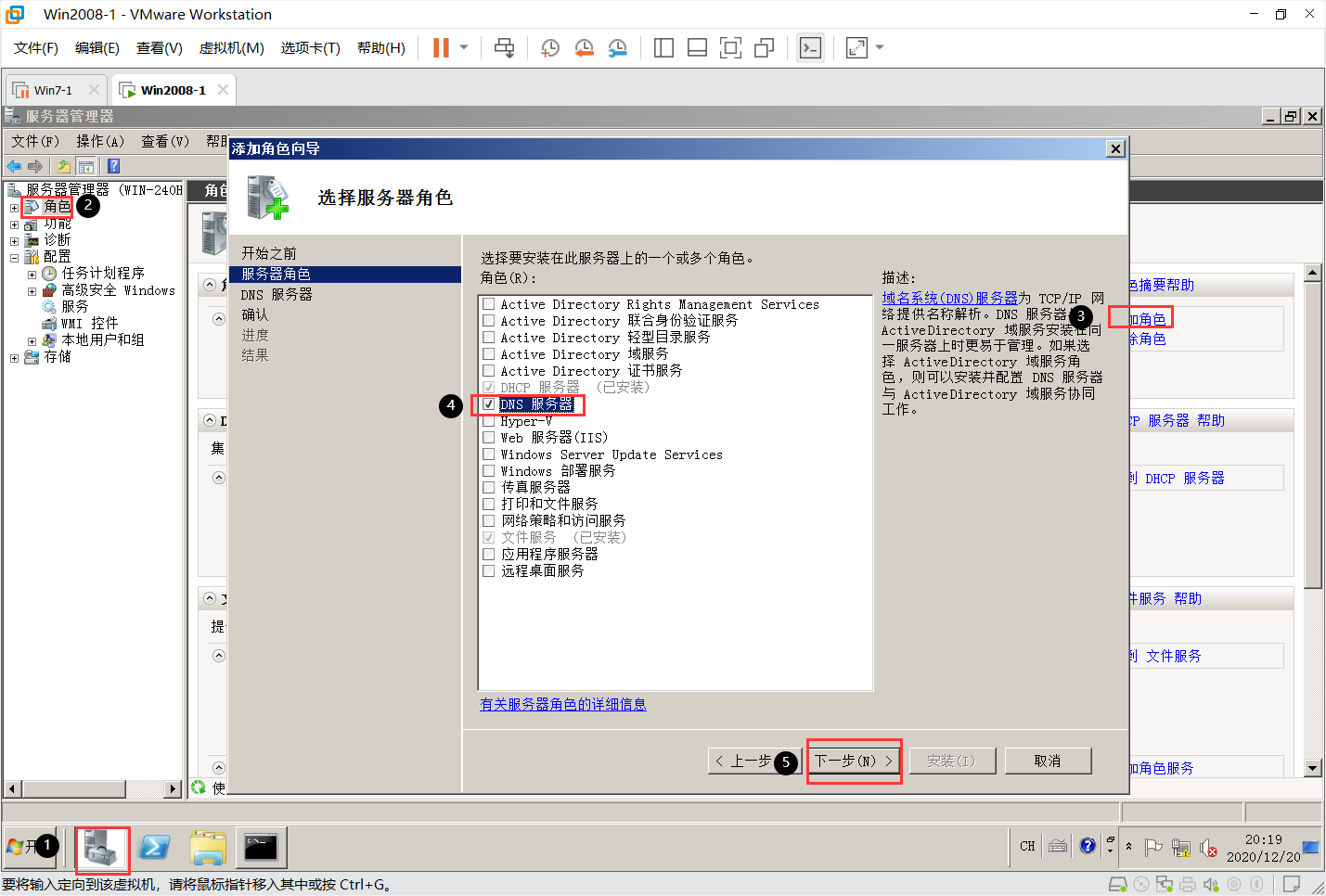Click the volume icon with red X in tray
Viewport: 1326px width, 896px height.
point(1208,848)
